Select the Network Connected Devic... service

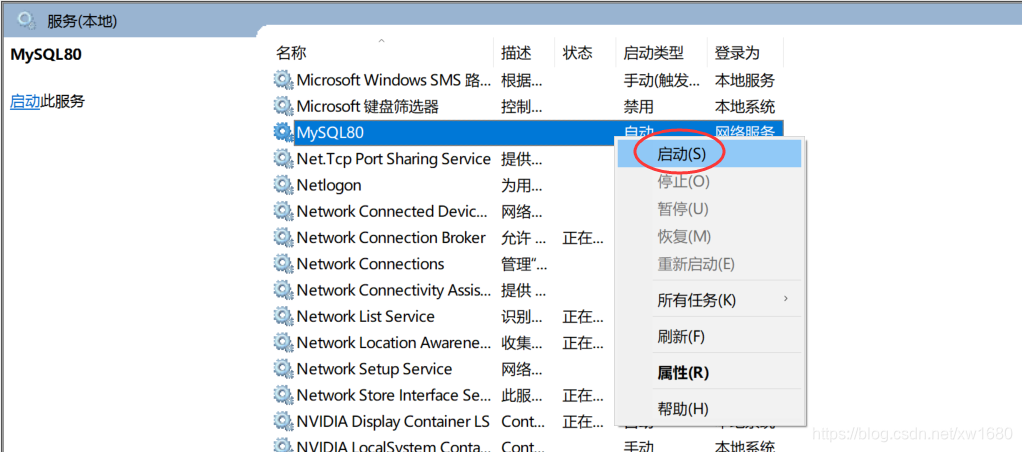(x=392, y=211)
